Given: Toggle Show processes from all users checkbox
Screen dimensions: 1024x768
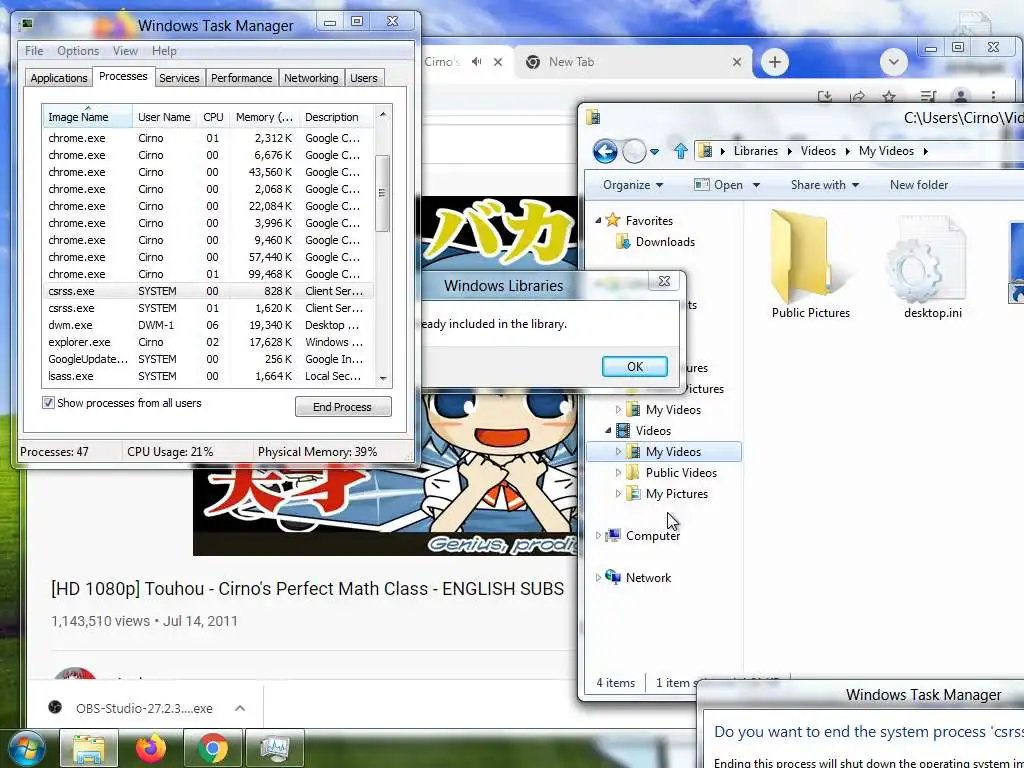Looking at the screenshot, I should [x=48, y=403].
